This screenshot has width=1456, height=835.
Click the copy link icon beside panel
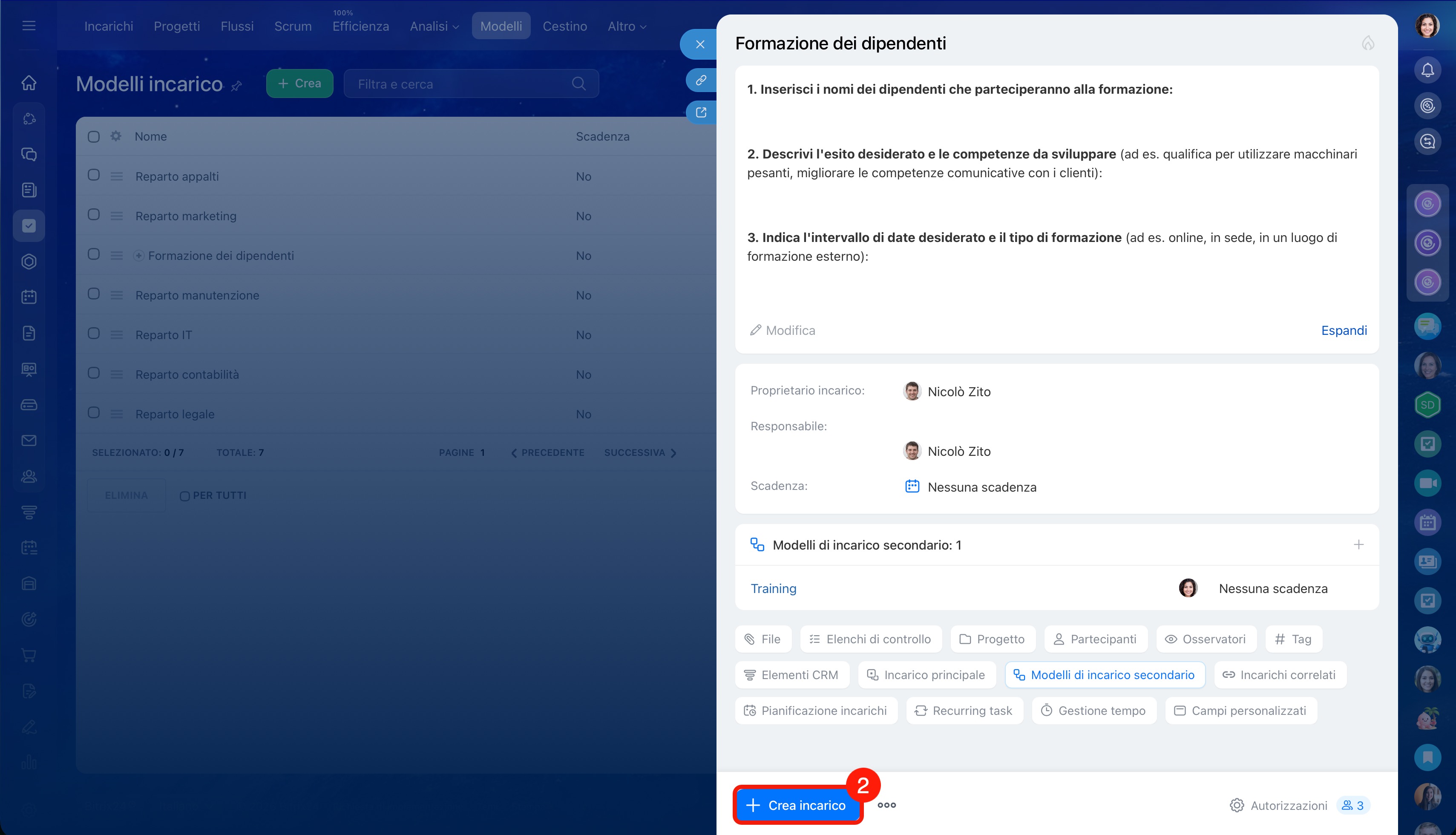(701, 80)
